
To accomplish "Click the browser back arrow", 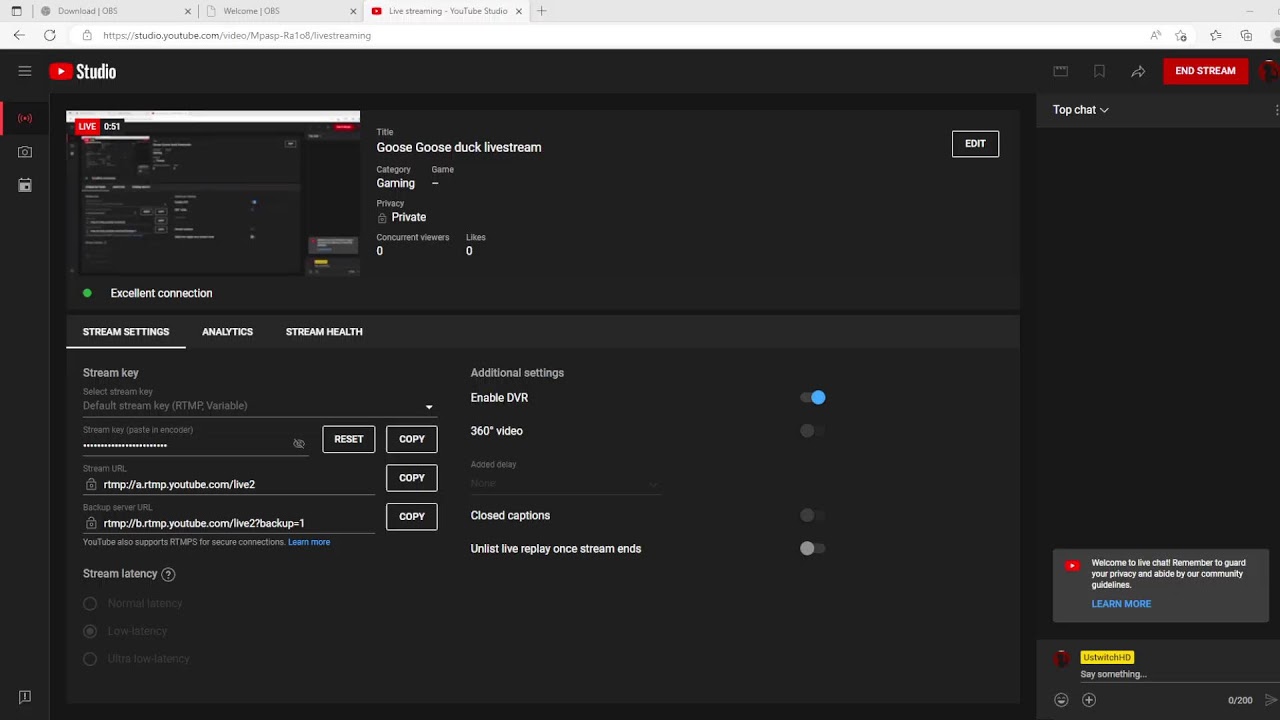I will pyautogui.click(x=19, y=35).
